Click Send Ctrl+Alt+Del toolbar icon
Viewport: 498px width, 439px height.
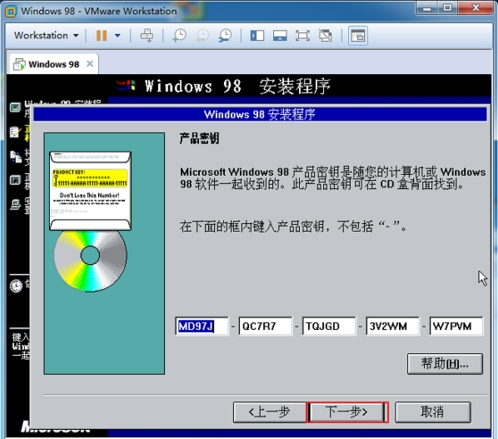pyautogui.click(x=147, y=35)
